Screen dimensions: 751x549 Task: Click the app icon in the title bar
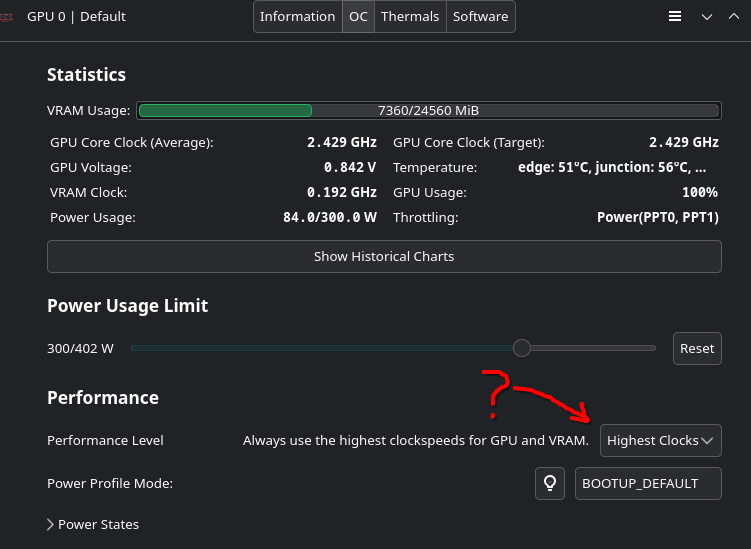pos(7,17)
